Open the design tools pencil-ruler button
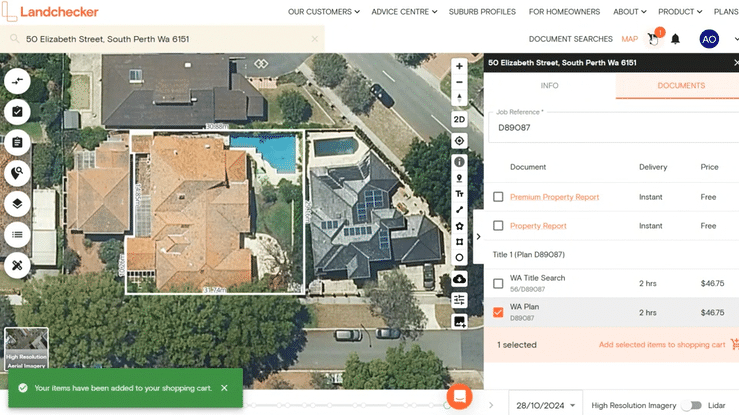Screen dimensions: 739x415 click(17, 265)
